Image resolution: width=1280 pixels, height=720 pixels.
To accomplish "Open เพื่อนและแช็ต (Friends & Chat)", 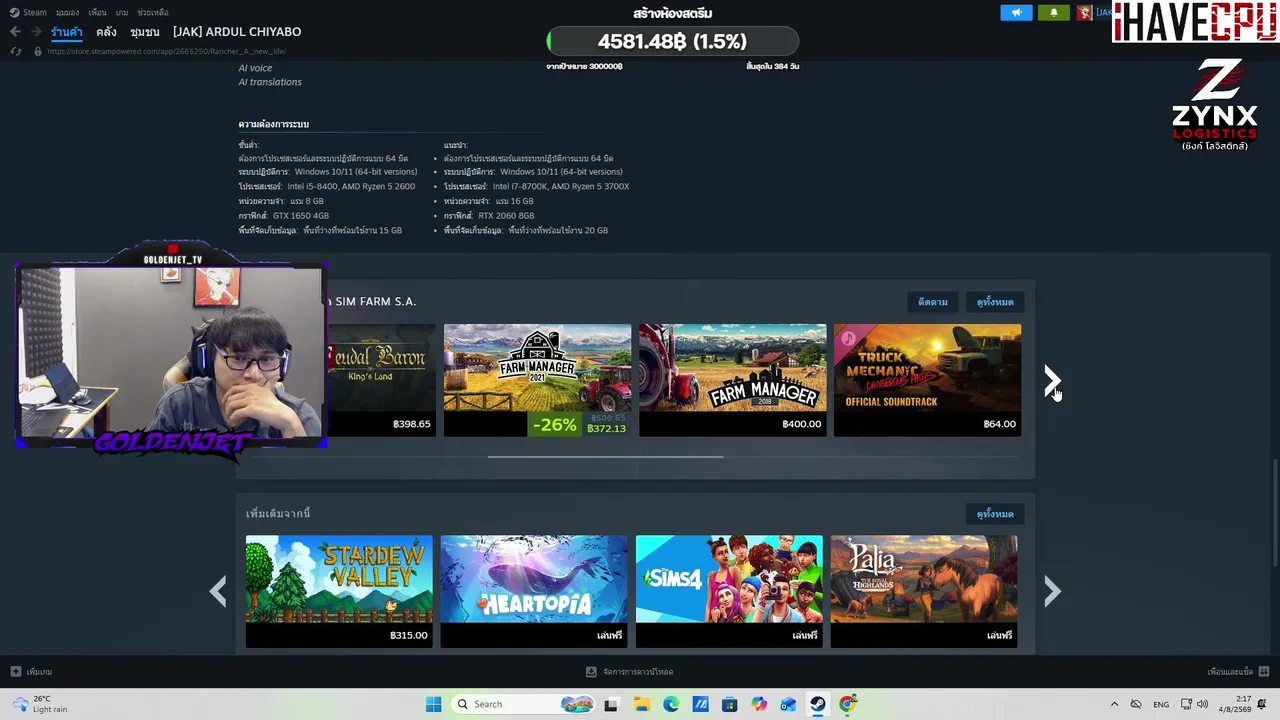I will click(x=1238, y=672).
